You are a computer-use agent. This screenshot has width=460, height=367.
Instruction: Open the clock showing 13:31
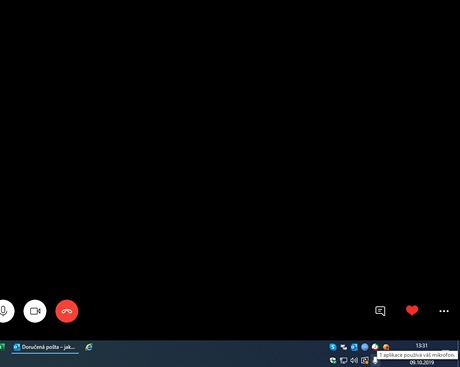click(421, 346)
